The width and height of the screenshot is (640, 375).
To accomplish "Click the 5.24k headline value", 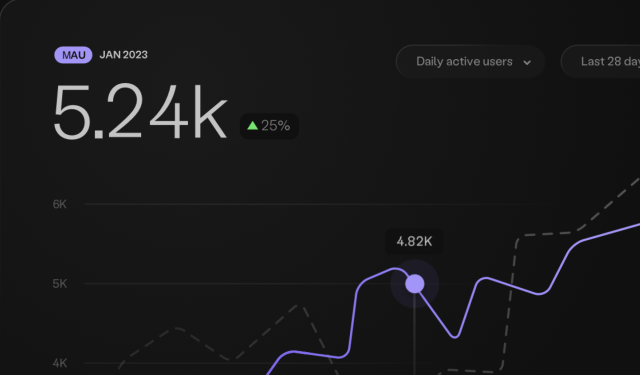I will coord(140,112).
